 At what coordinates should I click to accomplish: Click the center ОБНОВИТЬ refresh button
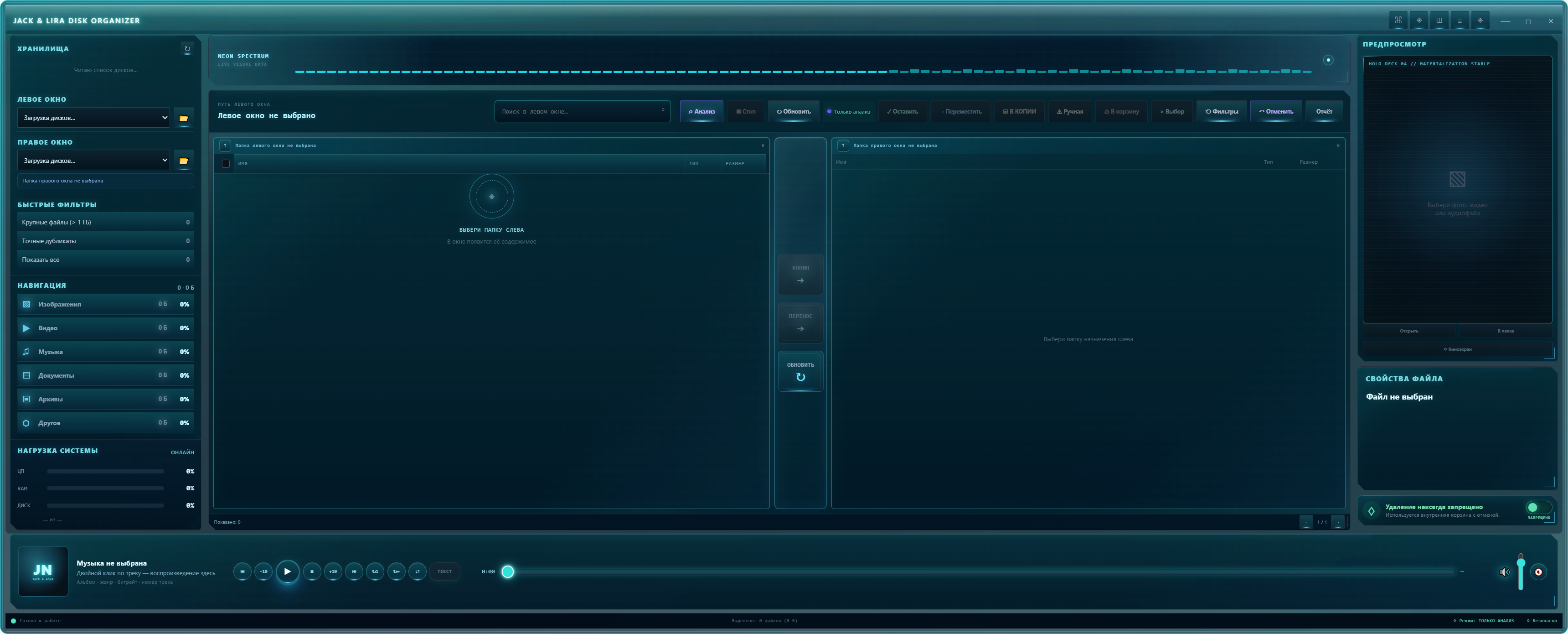point(800,372)
